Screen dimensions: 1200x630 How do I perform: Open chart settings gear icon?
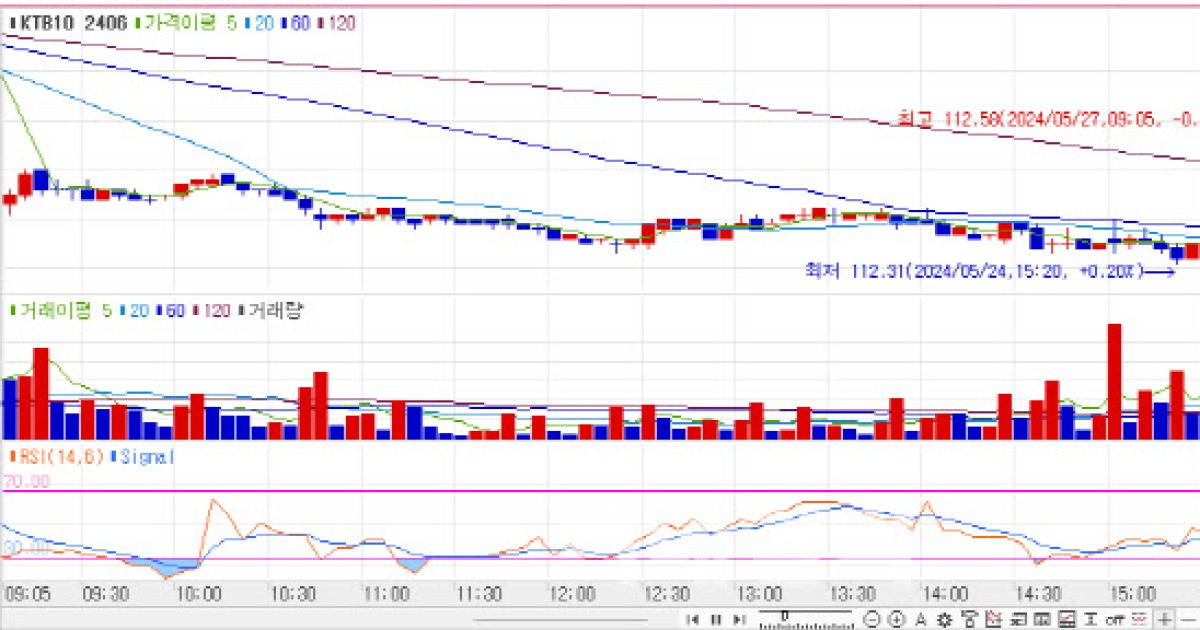[x=943, y=620]
